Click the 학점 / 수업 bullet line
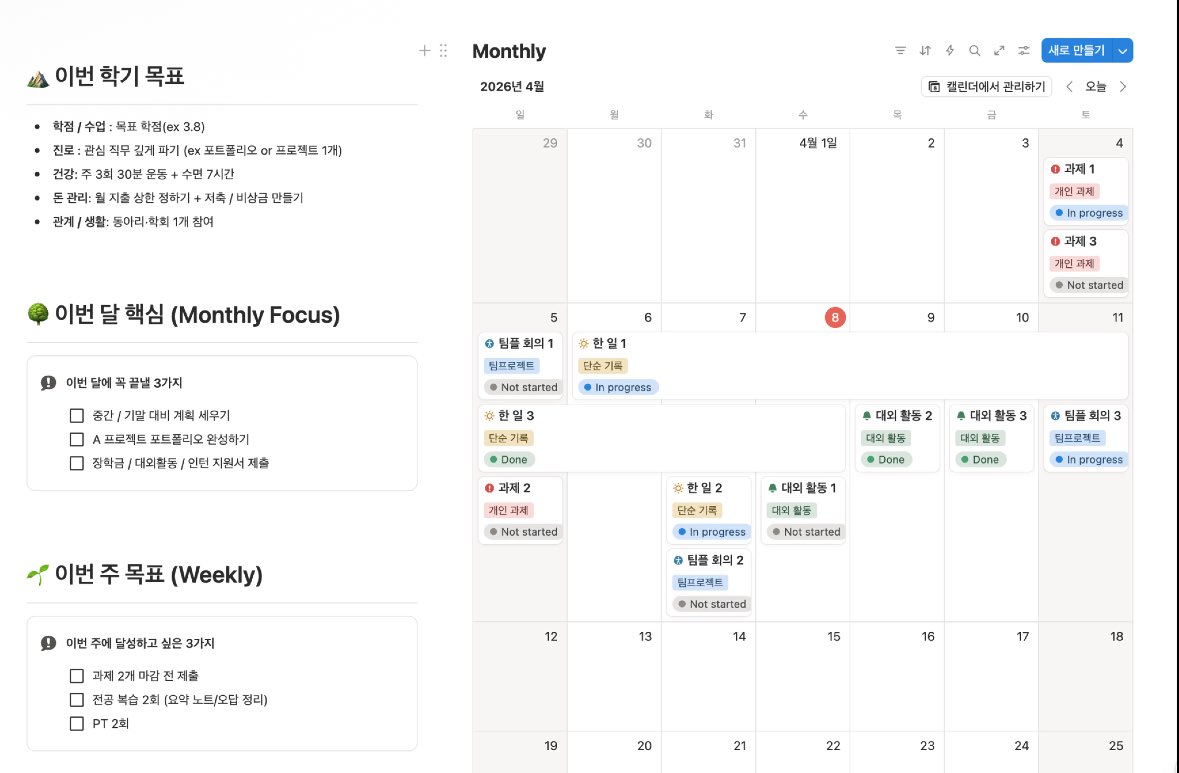The width and height of the screenshot is (1179, 773). click(129, 126)
